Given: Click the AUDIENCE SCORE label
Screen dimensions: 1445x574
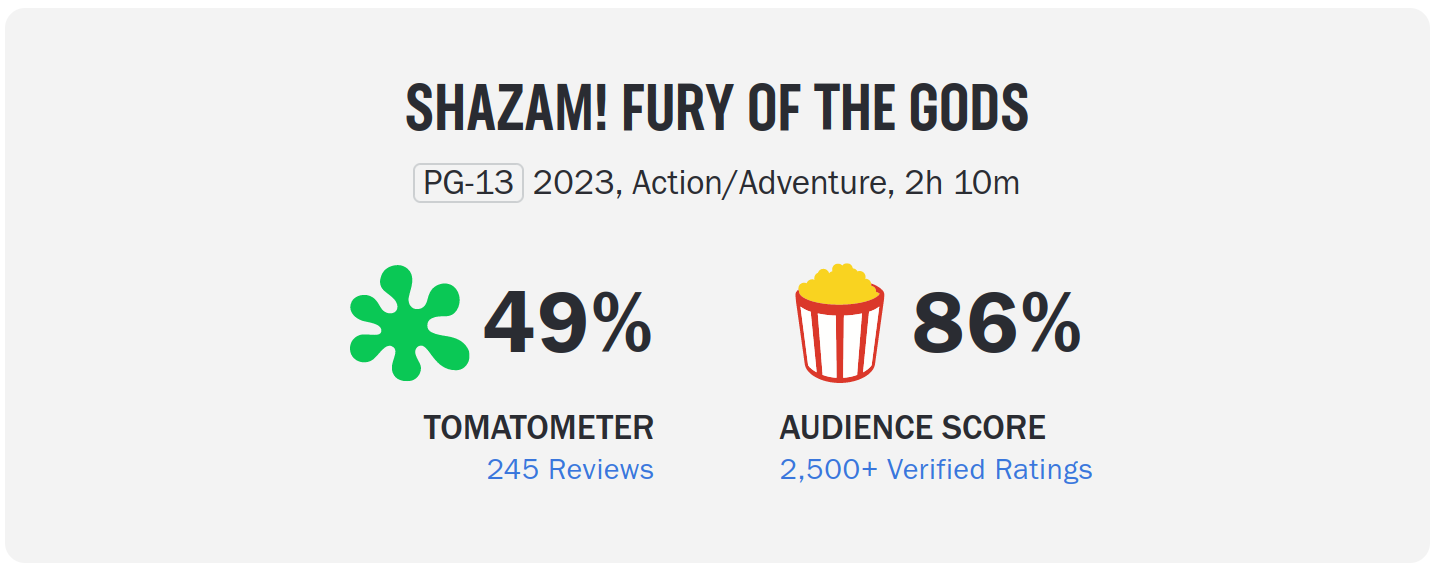Looking at the screenshot, I should [913, 428].
